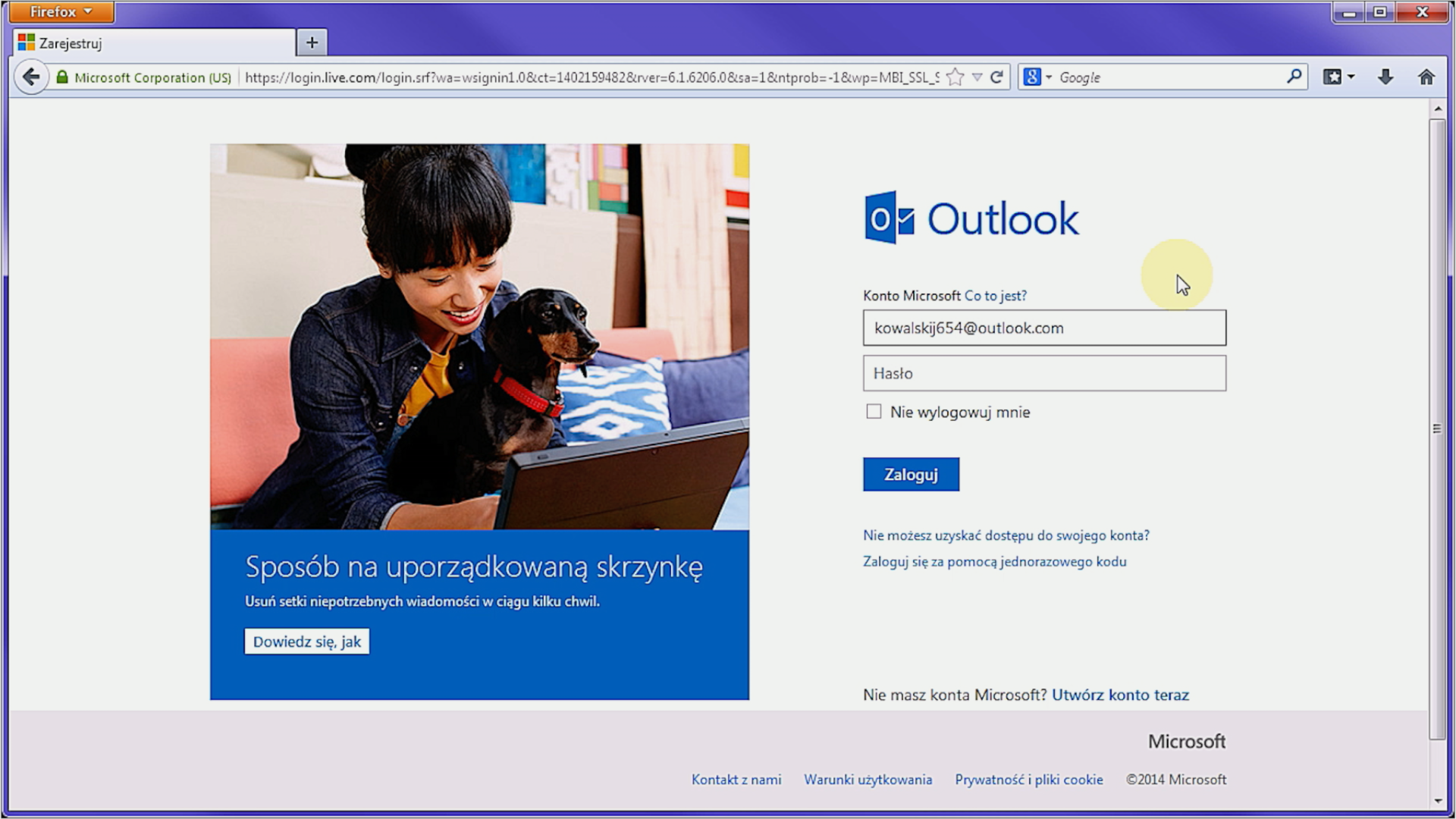Click 'Utwórz konto teraz' link
The width and height of the screenshot is (1456, 819).
[x=1120, y=695]
